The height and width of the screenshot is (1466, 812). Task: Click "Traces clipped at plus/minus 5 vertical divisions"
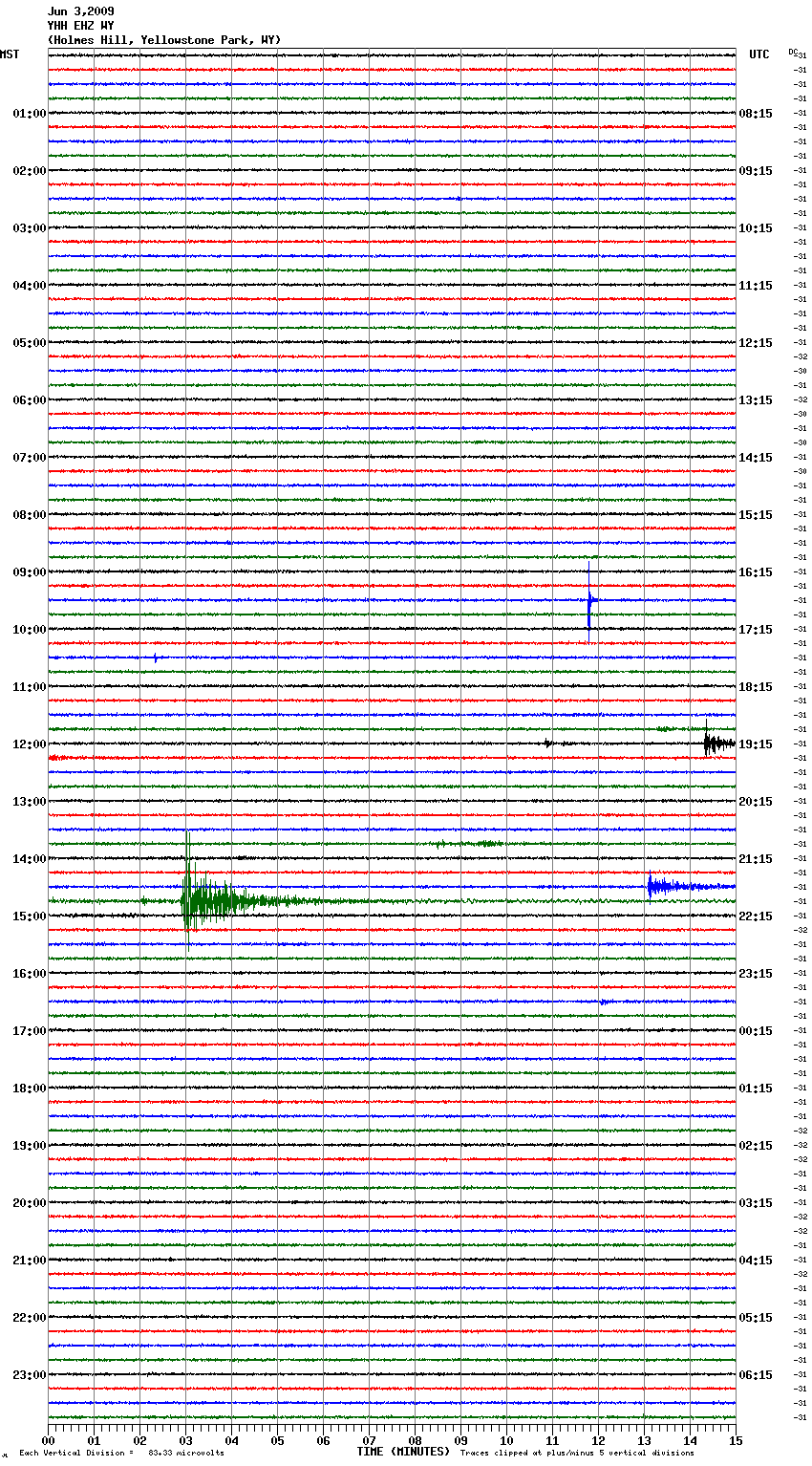tap(577, 1453)
